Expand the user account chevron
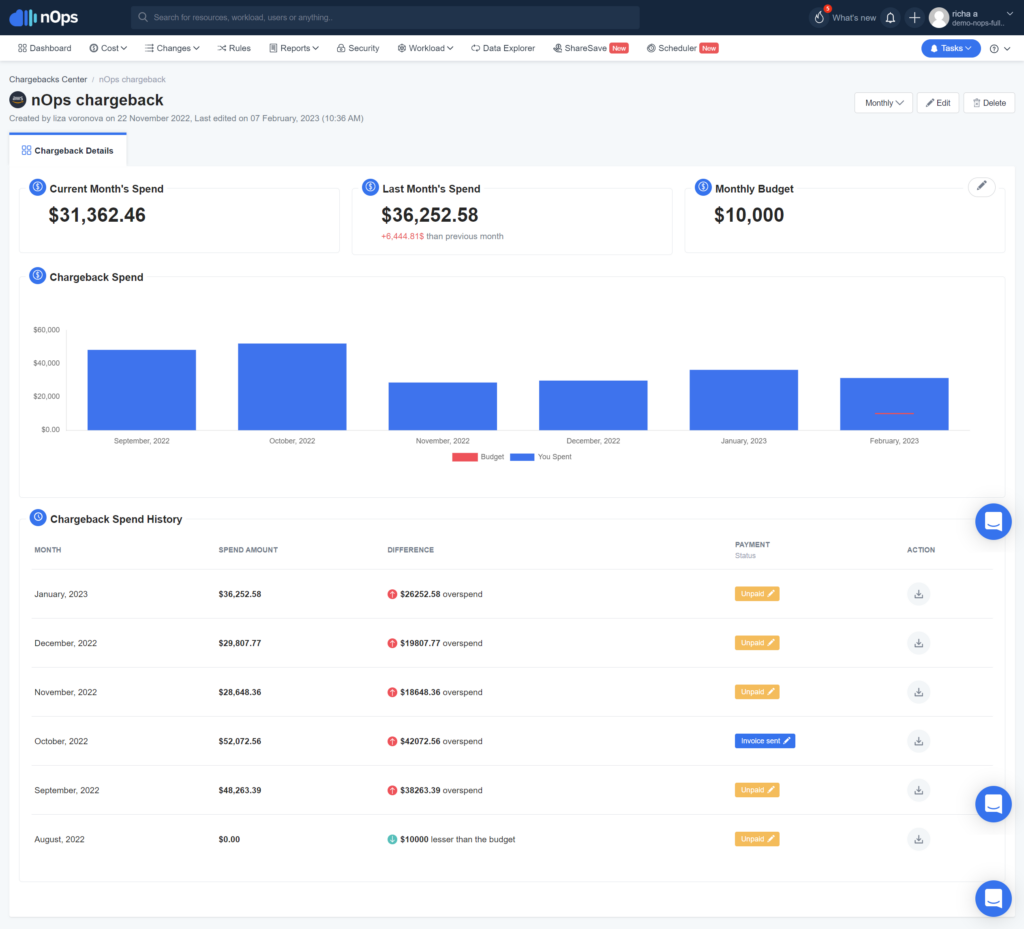Screen dimensions: 1024x929 click(x=1010, y=14)
